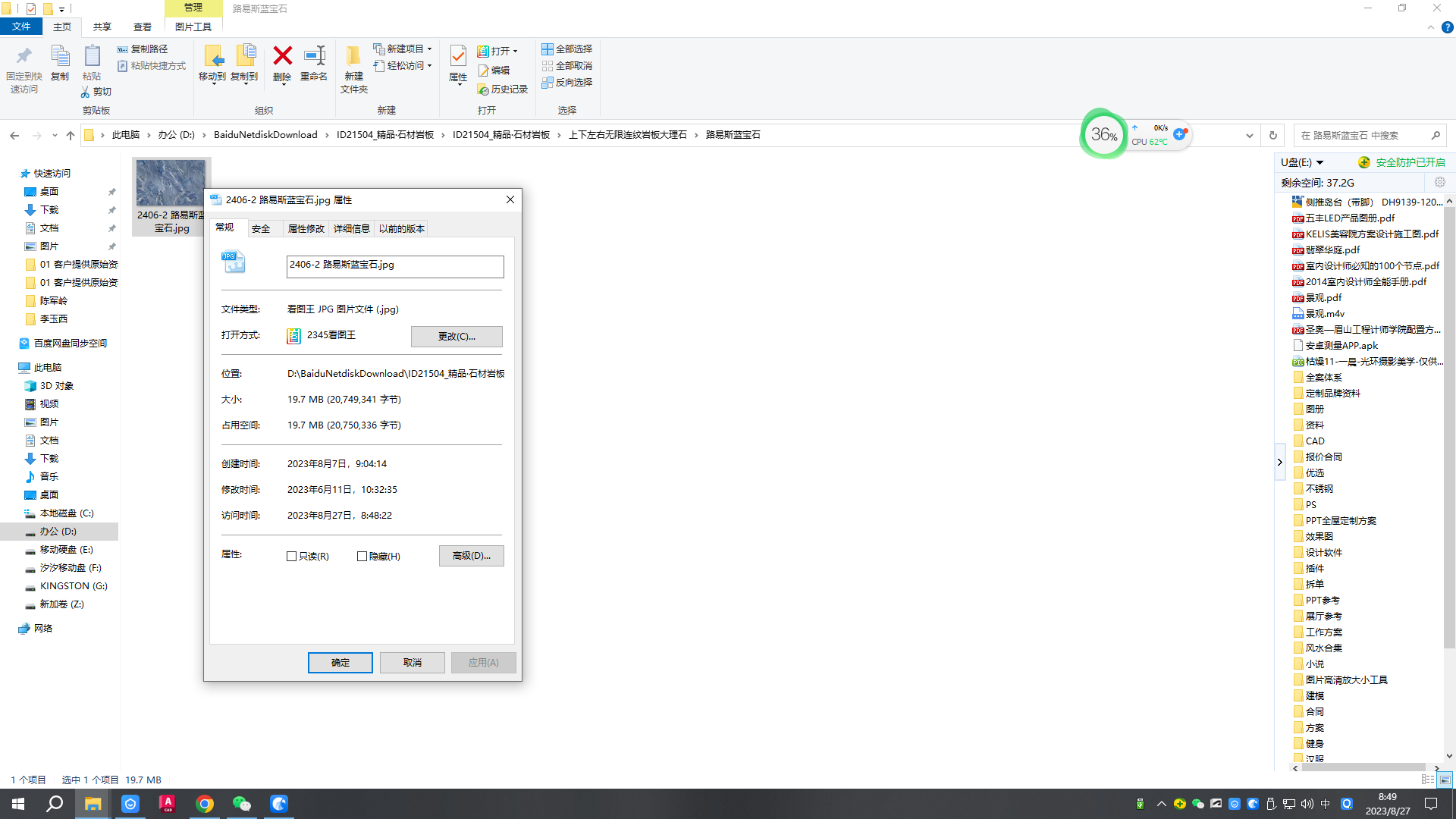Click Copy path (复制路径)
1456x819 pixels.
143,49
